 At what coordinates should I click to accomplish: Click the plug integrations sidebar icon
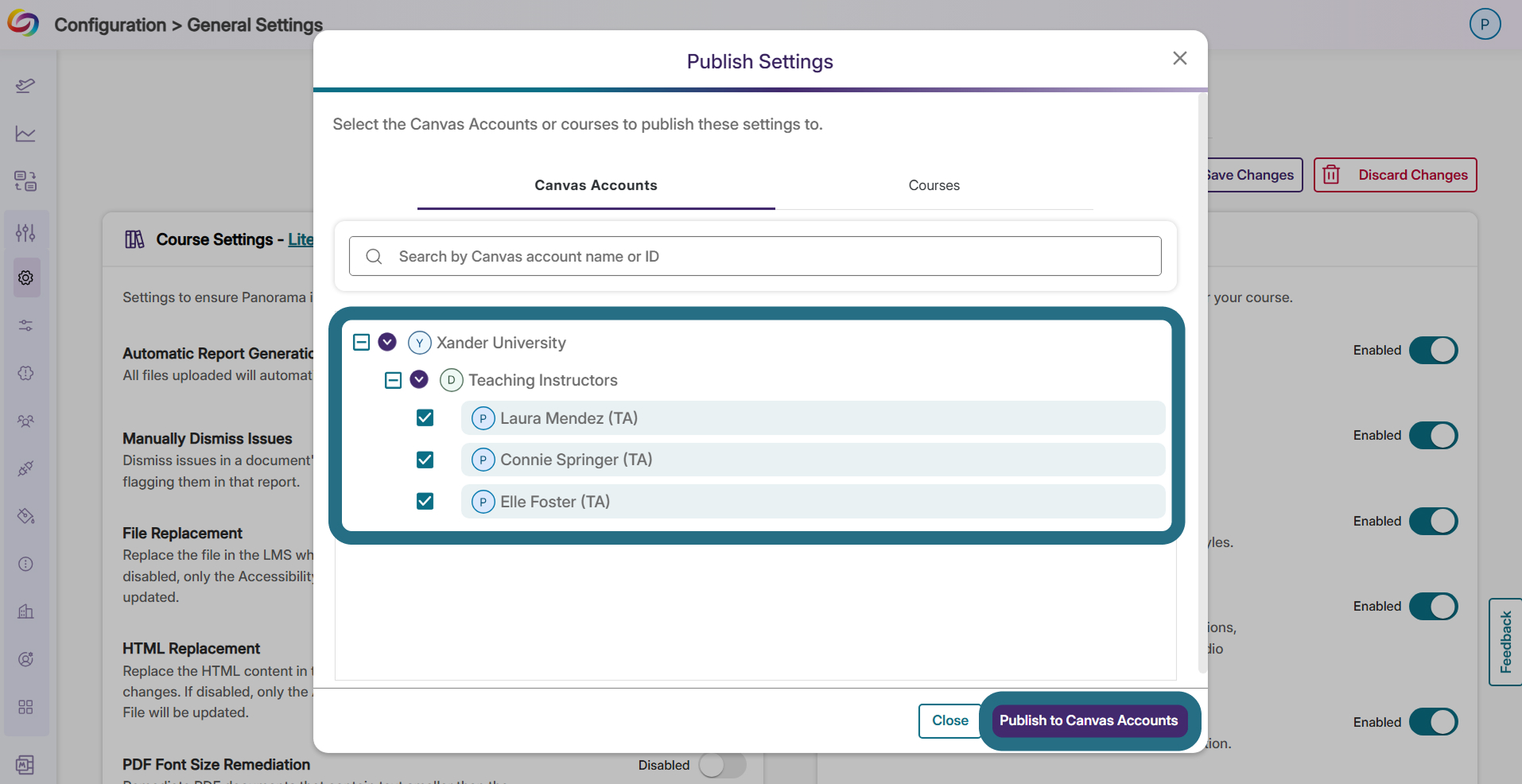click(25, 468)
